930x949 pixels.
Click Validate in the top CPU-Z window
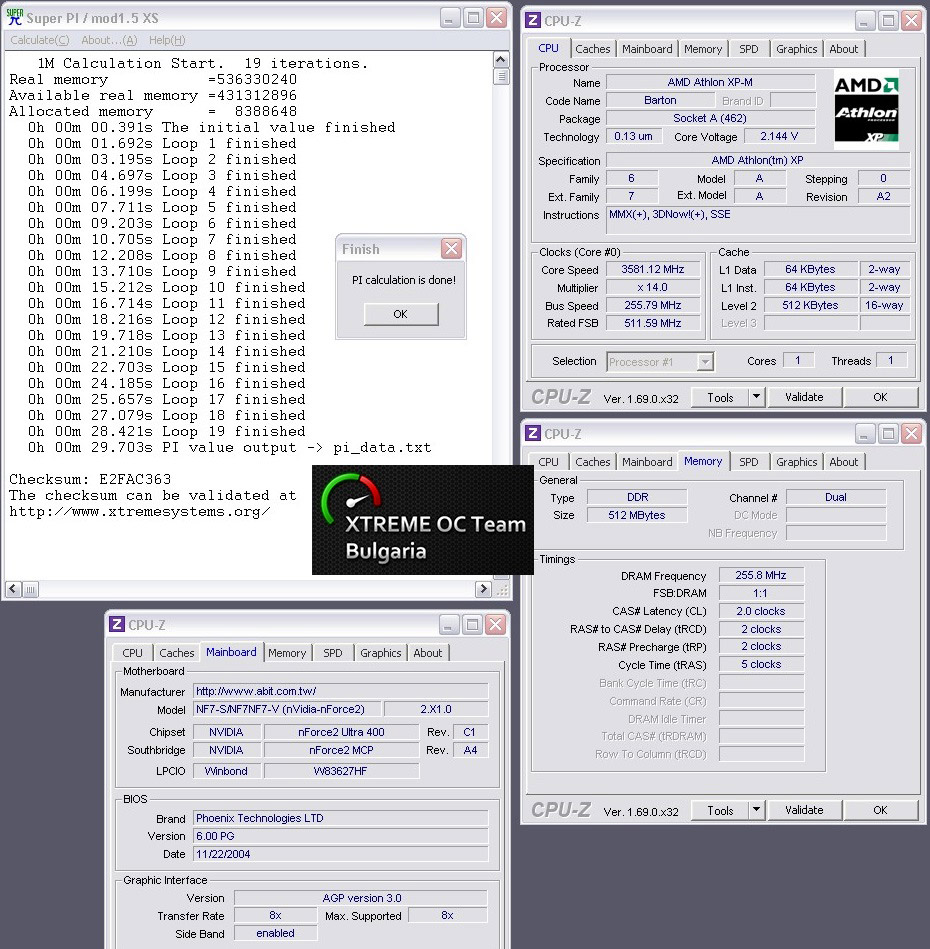pos(804,398)
